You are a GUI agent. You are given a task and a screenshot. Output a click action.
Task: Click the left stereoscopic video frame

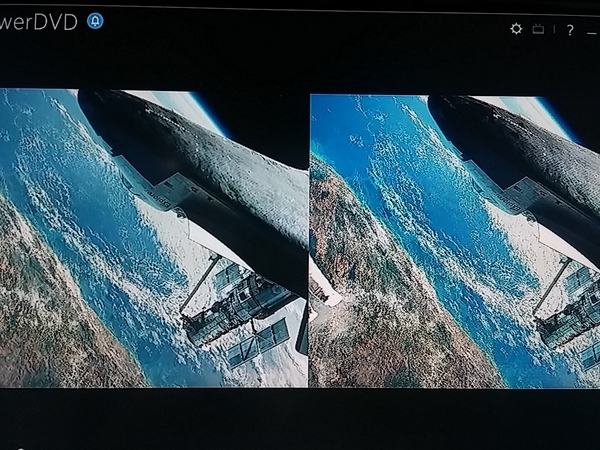pyautogui.click(x=153, y=238)
